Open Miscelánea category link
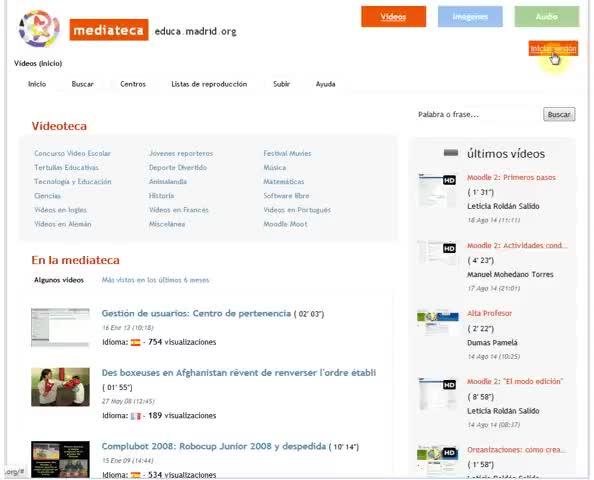Screen dimensions: 594x480 click(x=167, y=224)
